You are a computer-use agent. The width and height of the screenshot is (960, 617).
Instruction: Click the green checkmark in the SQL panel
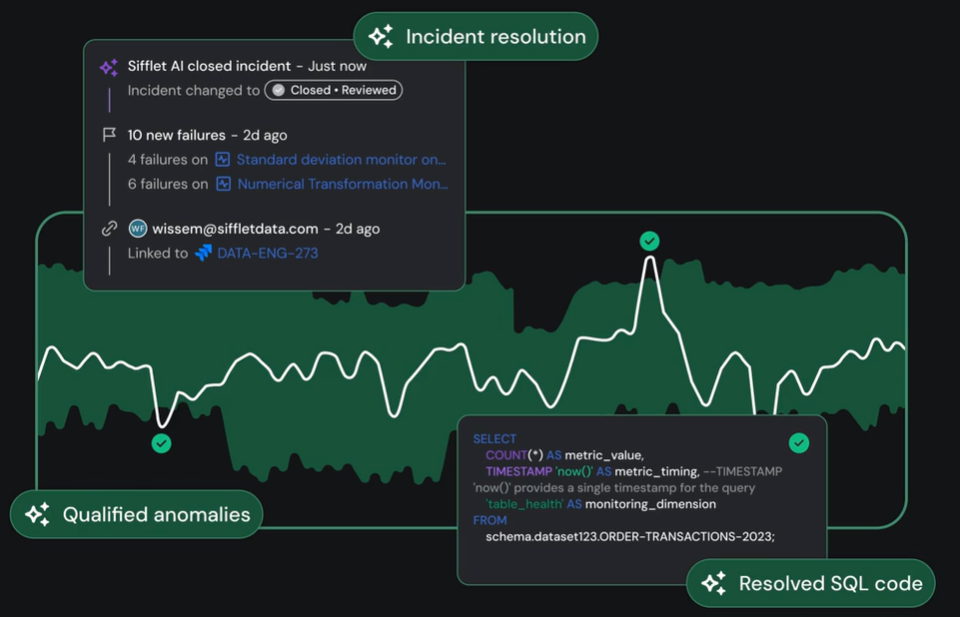[799, 443]
